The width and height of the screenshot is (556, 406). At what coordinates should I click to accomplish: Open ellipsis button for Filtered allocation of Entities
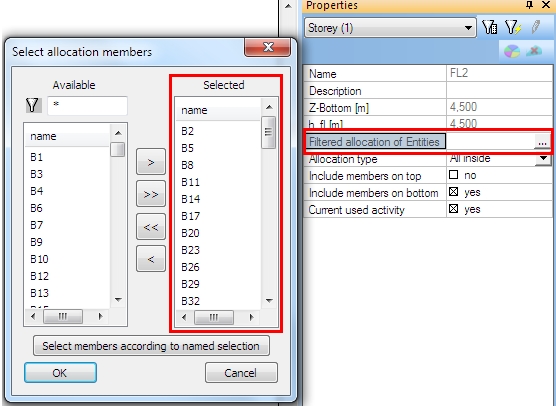(542, 142)
